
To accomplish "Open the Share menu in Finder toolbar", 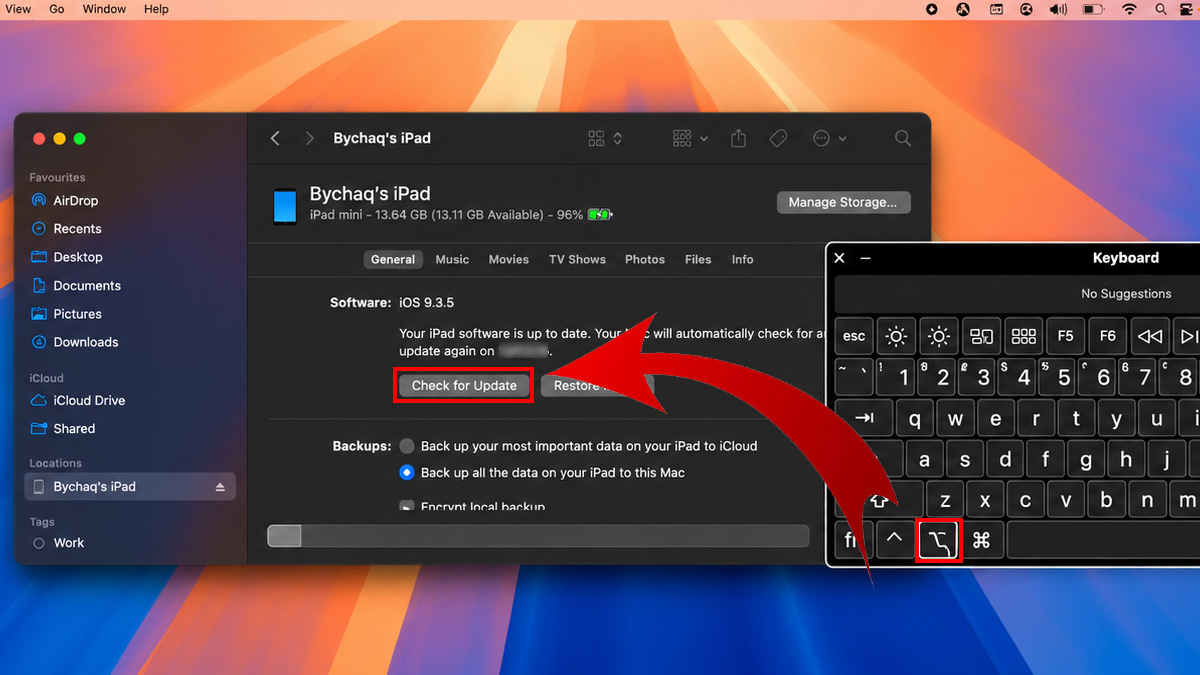I will pos(739,138).
